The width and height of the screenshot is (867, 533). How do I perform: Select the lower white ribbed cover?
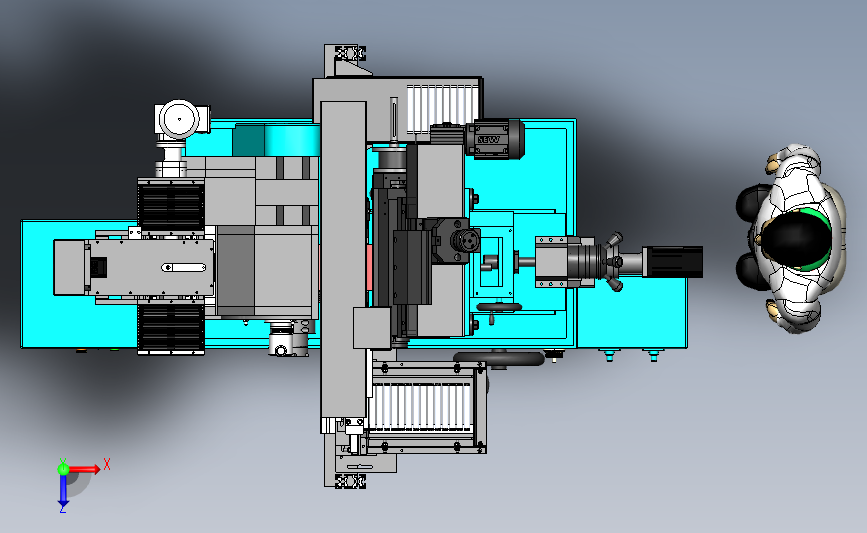point(422,408)
